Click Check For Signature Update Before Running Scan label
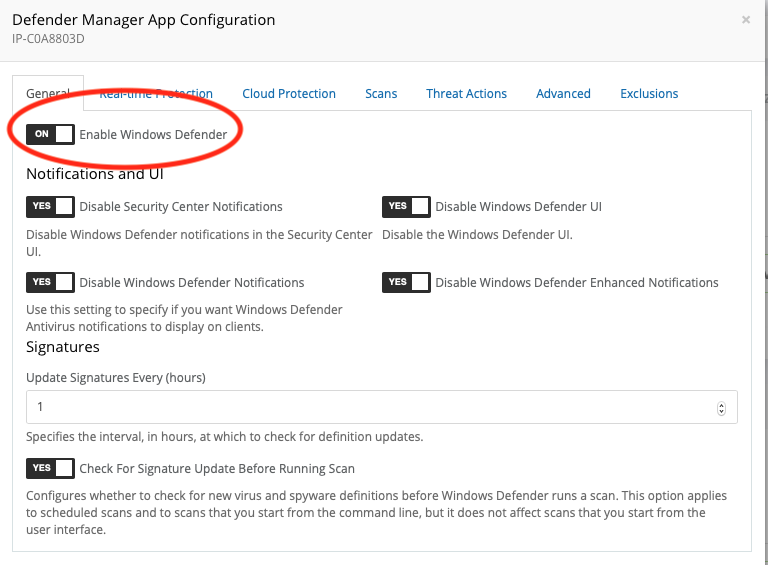This screenshot has height=565, width=768. tap(217, 469)
